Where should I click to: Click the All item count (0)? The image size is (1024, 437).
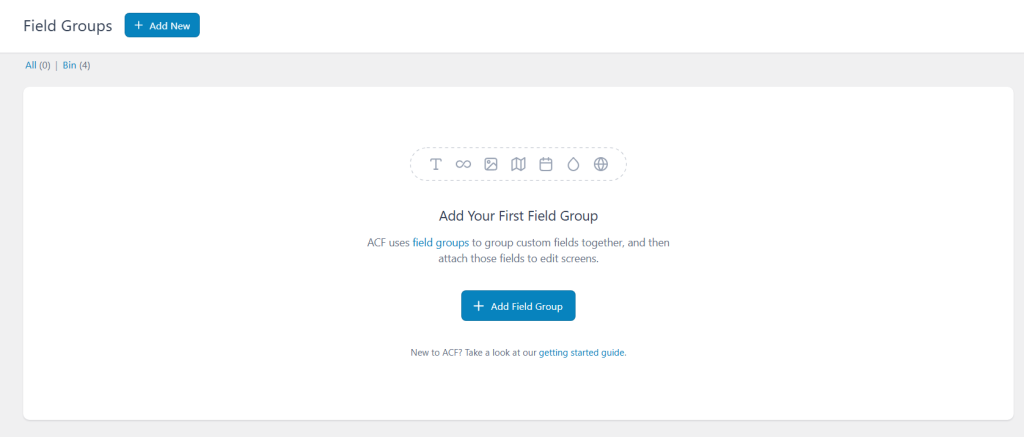tap(44, 65)
